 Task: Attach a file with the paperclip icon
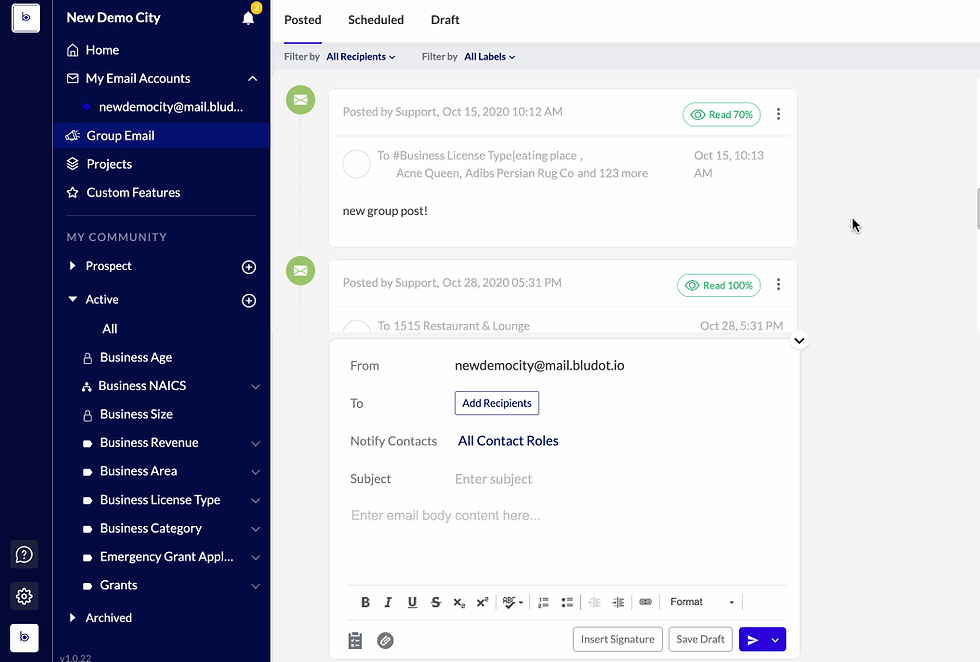coord(385,640)
